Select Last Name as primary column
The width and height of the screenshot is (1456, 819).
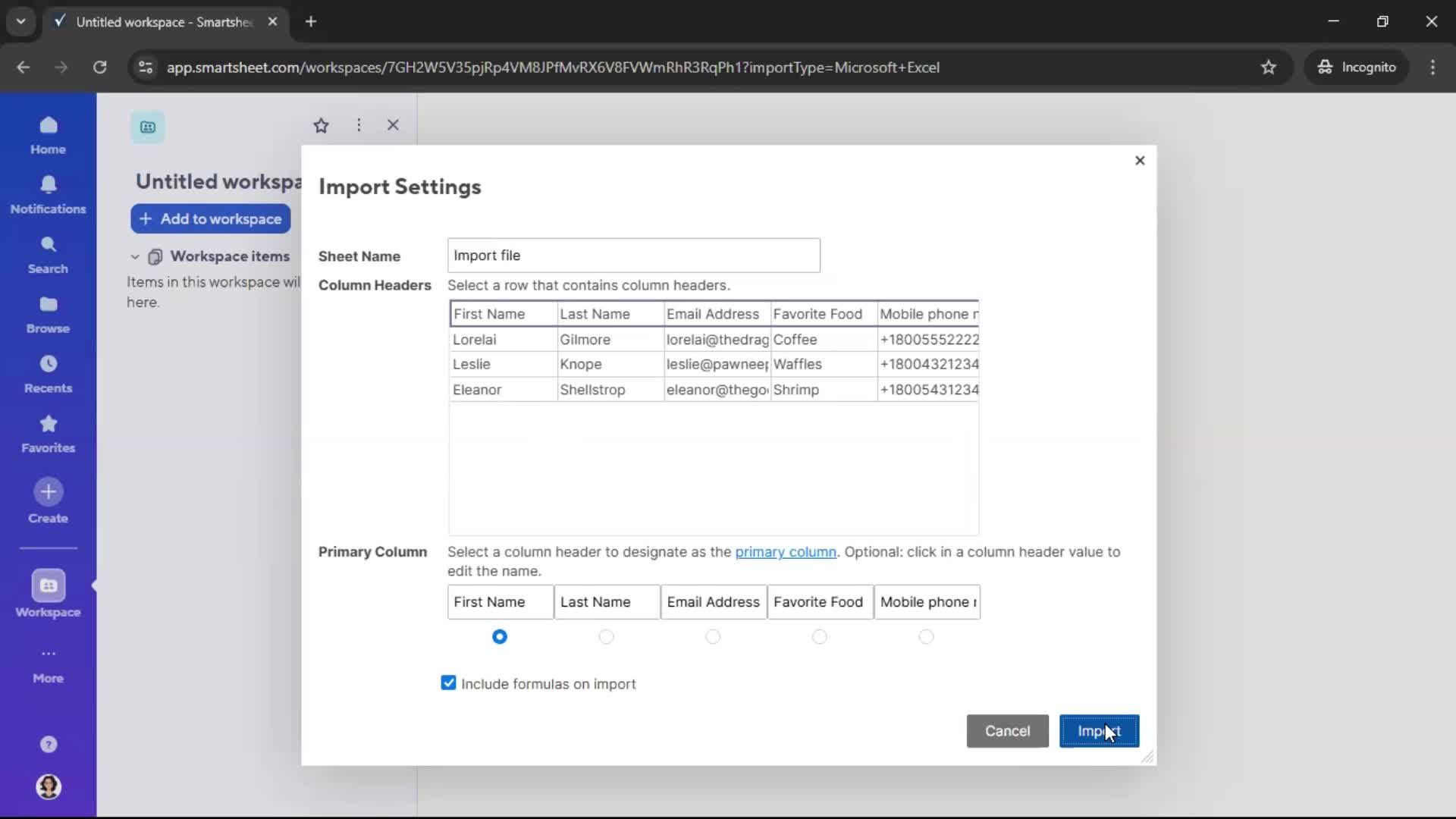[x=607, y=637]
